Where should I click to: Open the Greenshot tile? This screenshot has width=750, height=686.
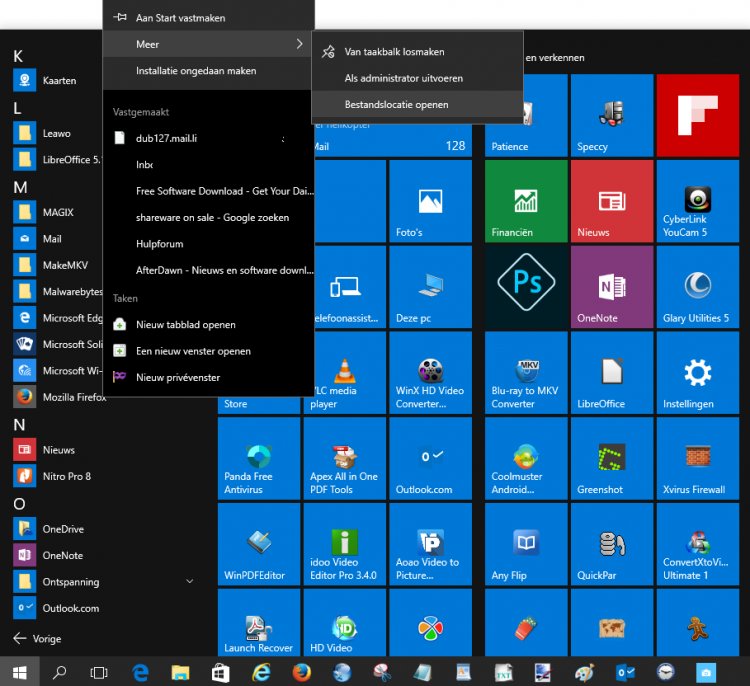(x=612, y=458)
